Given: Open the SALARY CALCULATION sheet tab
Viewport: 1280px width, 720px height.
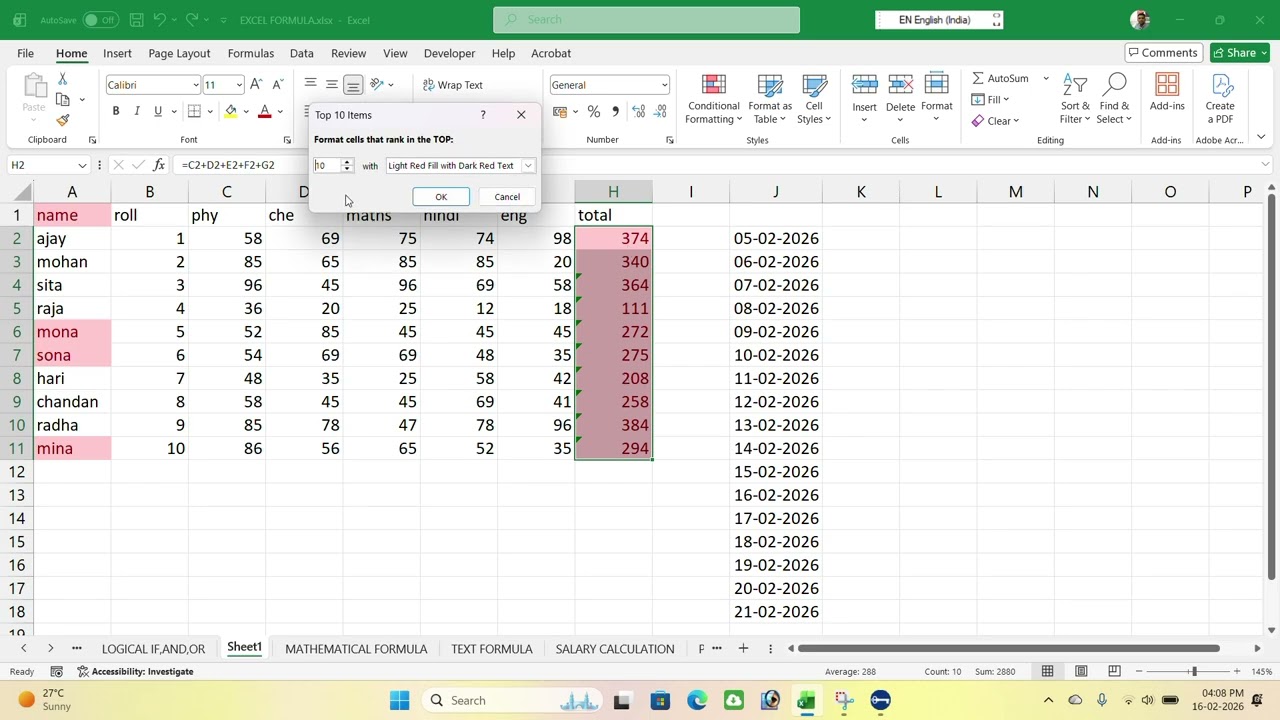Looking at the screenshot, I should pyautogui.click(x=615, y=649).
